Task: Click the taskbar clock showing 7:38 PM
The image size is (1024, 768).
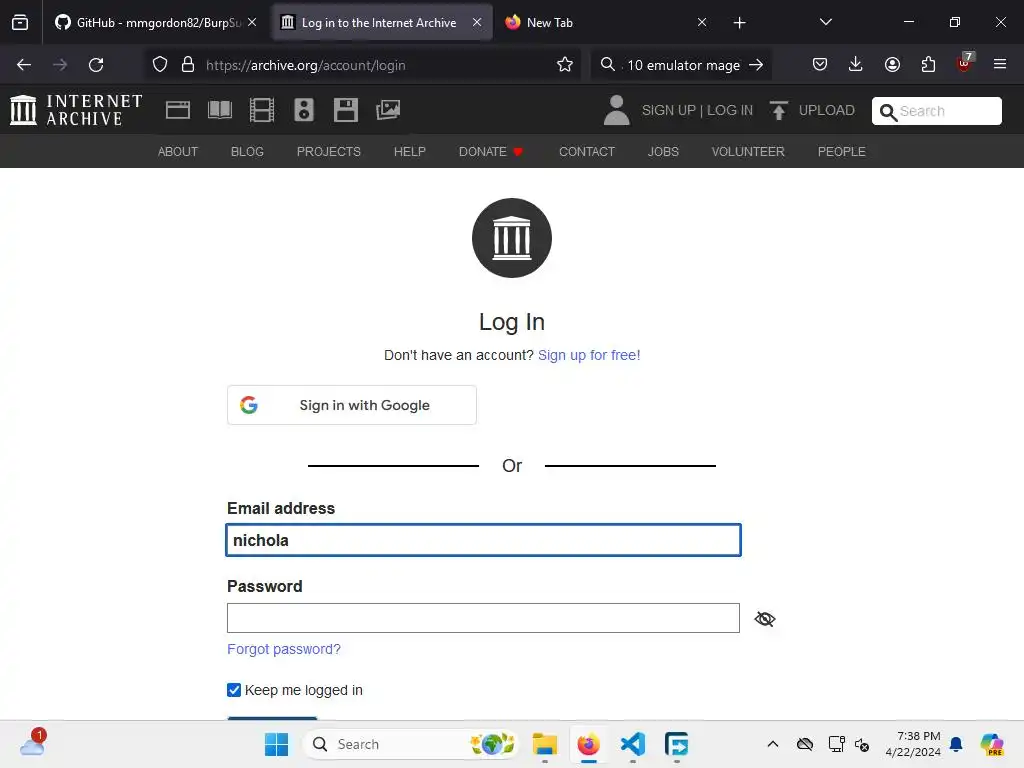Action: pos(912,744)
